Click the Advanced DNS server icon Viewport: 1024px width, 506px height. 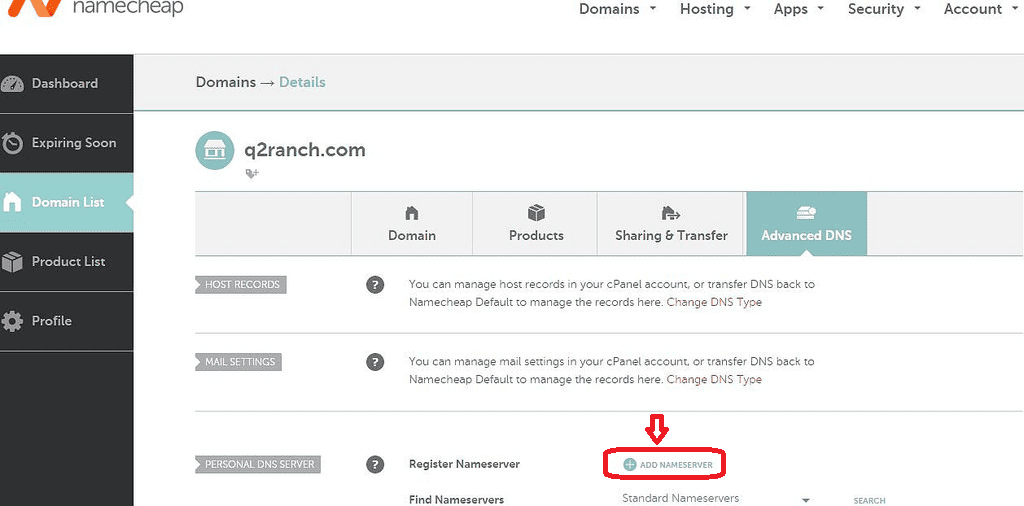807,213
